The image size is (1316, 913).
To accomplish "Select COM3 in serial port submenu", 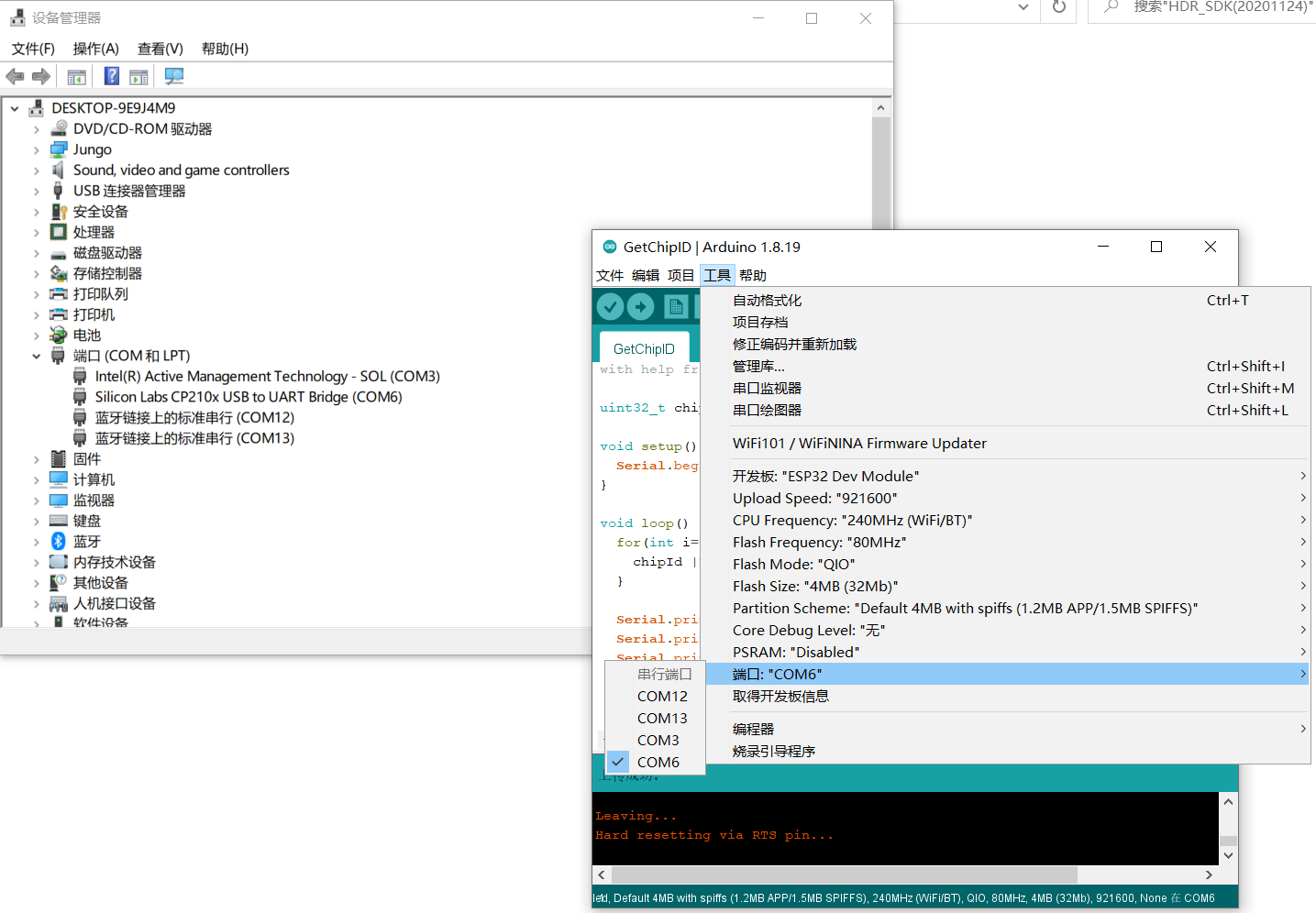I will [655, 740].
